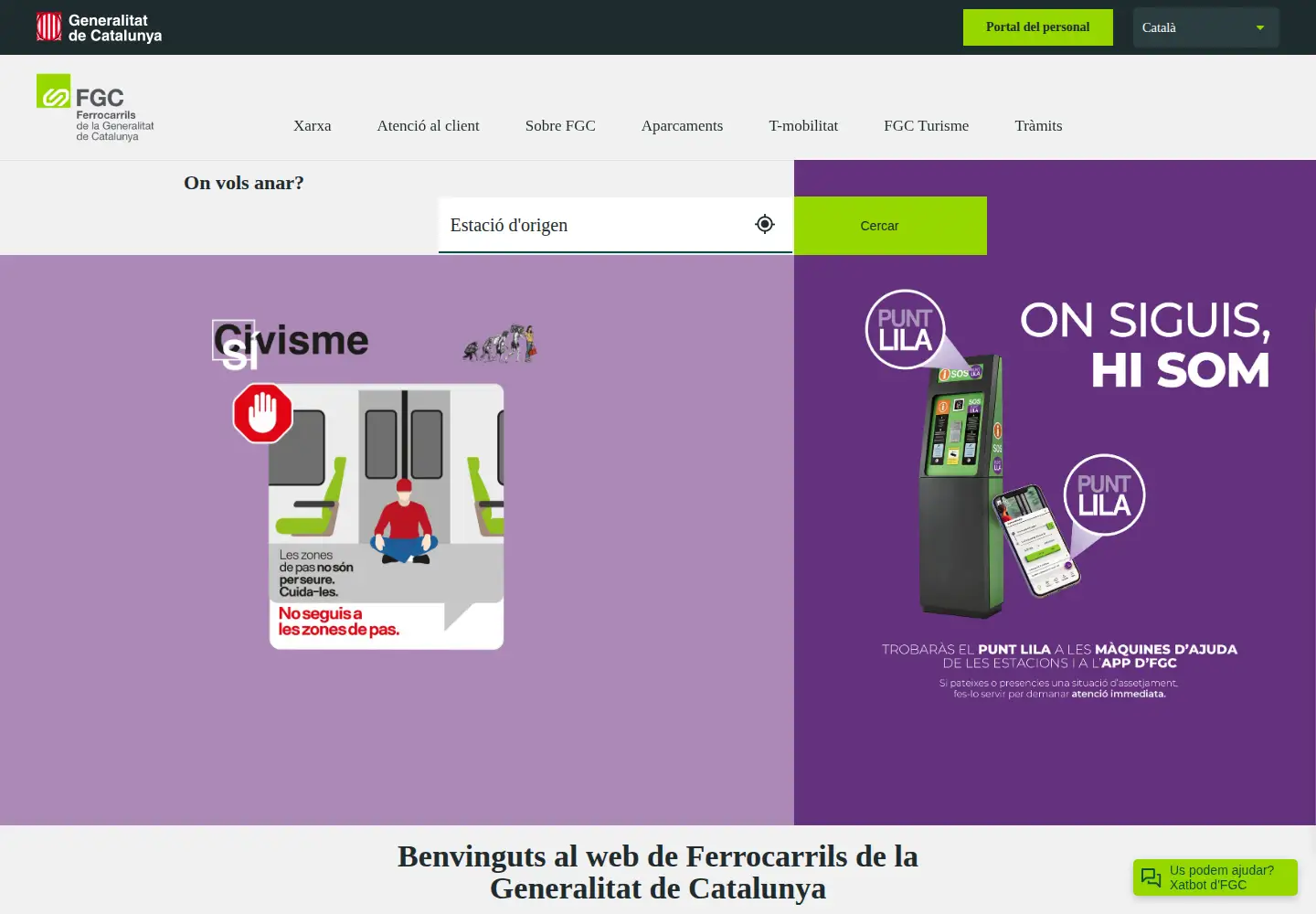Open the Punt Lila purple banner

(1055, 494)
